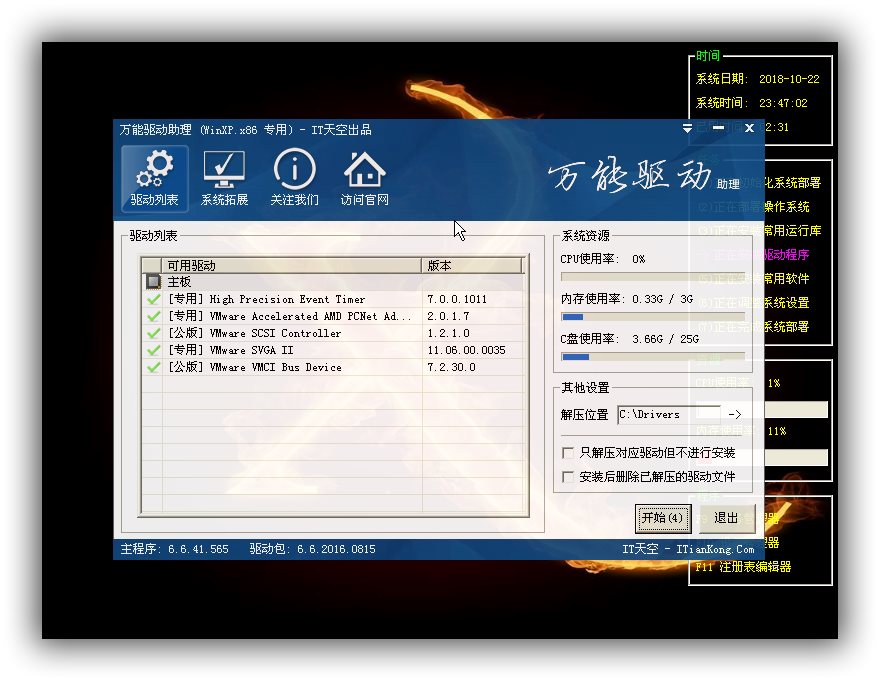Start driver installation with 开始 button
The width and height of the screenshot is (880, 681).
click(x=663, y=518)
